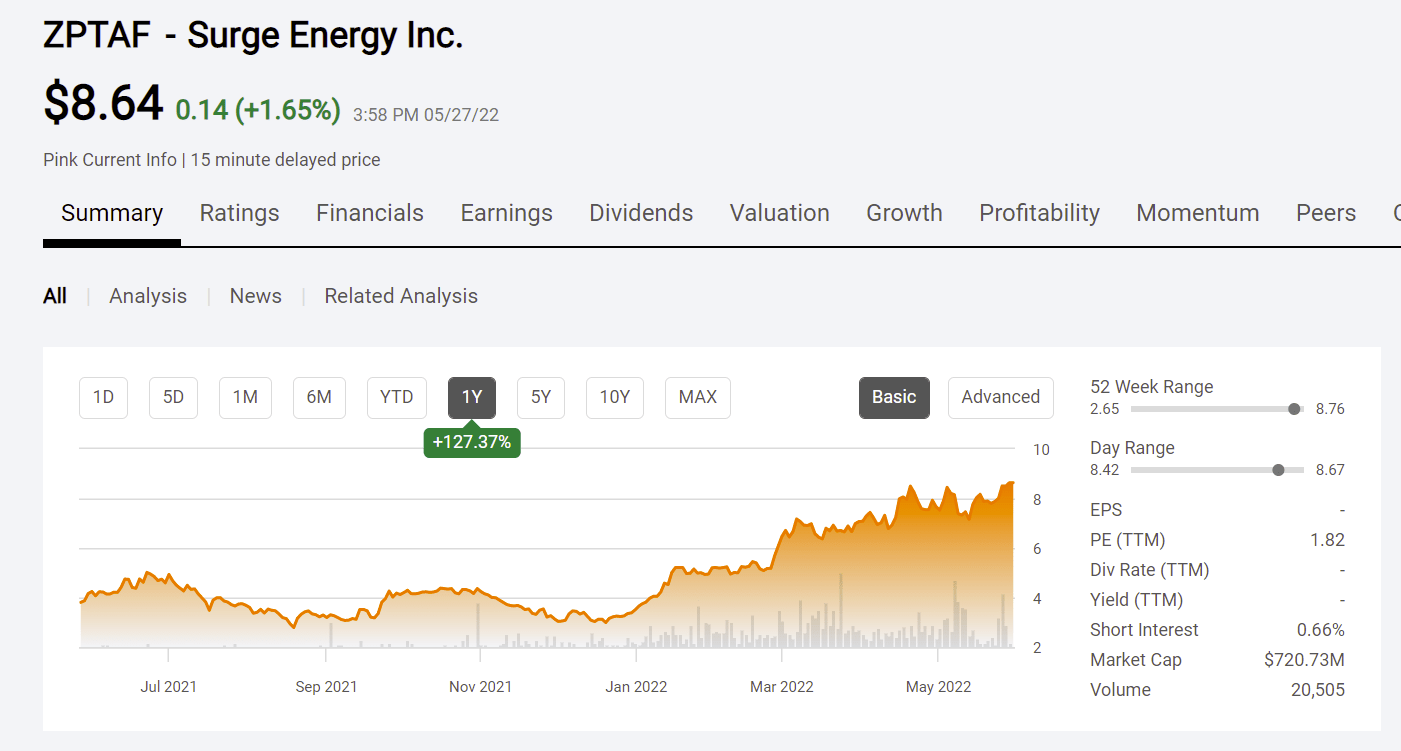Select the 10Y chart range

pos(614,397)
